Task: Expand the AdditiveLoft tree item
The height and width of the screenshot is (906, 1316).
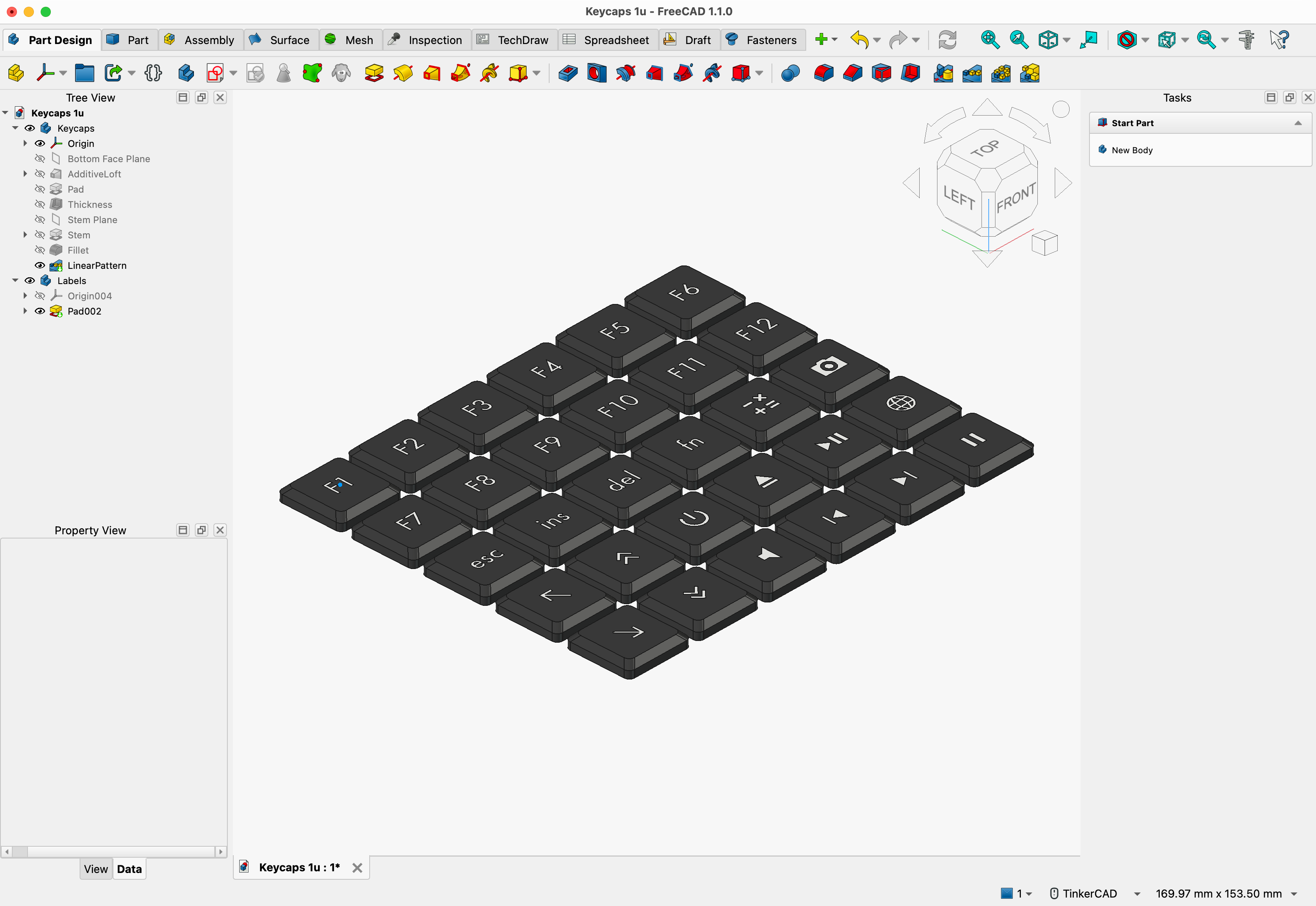Action: (x=25, y=174)
